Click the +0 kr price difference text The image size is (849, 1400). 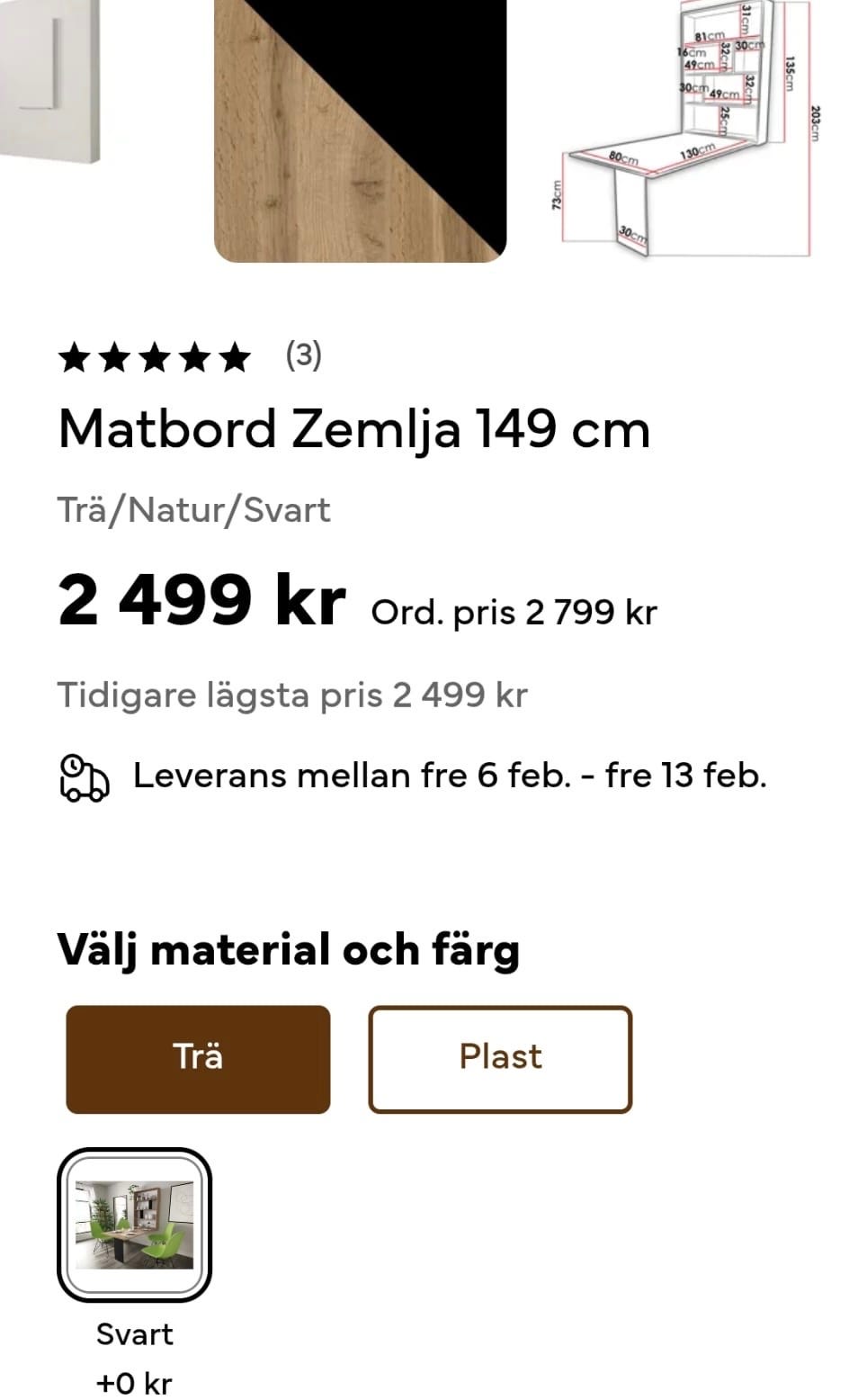pyautogui.click(x=134, y=1383)
